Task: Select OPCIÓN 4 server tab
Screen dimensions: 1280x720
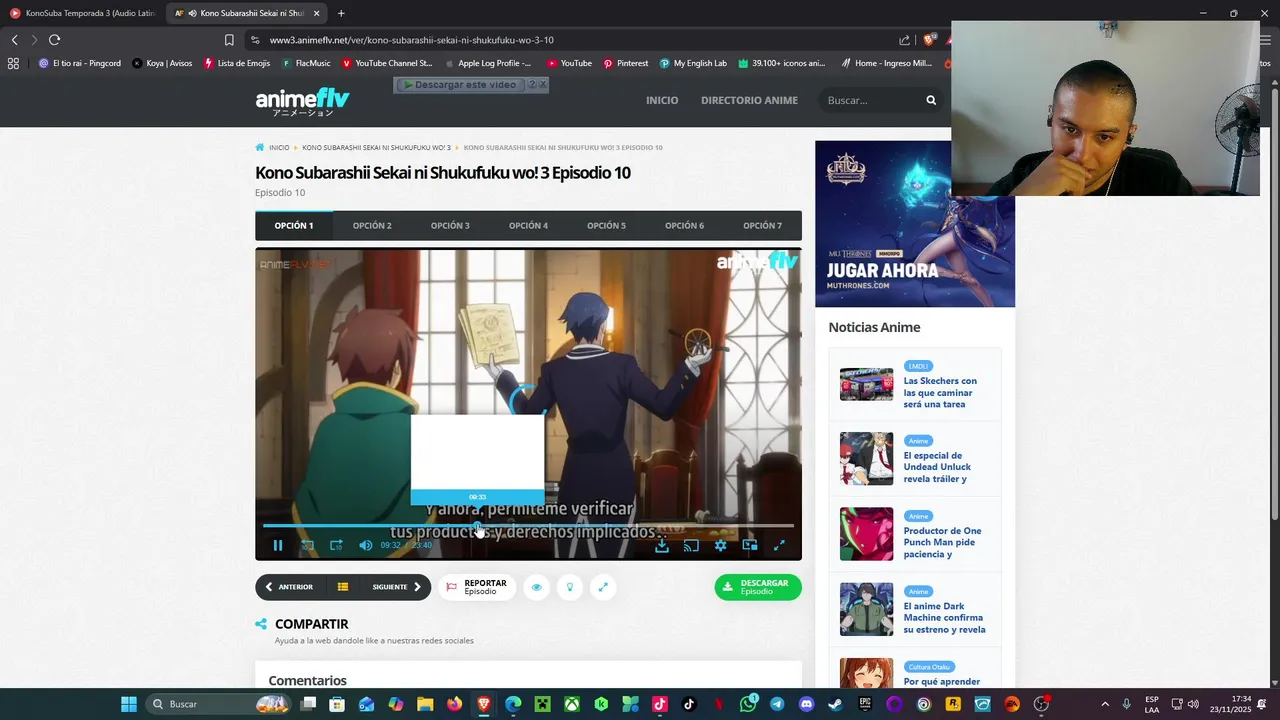Action: tap(528, 226)
